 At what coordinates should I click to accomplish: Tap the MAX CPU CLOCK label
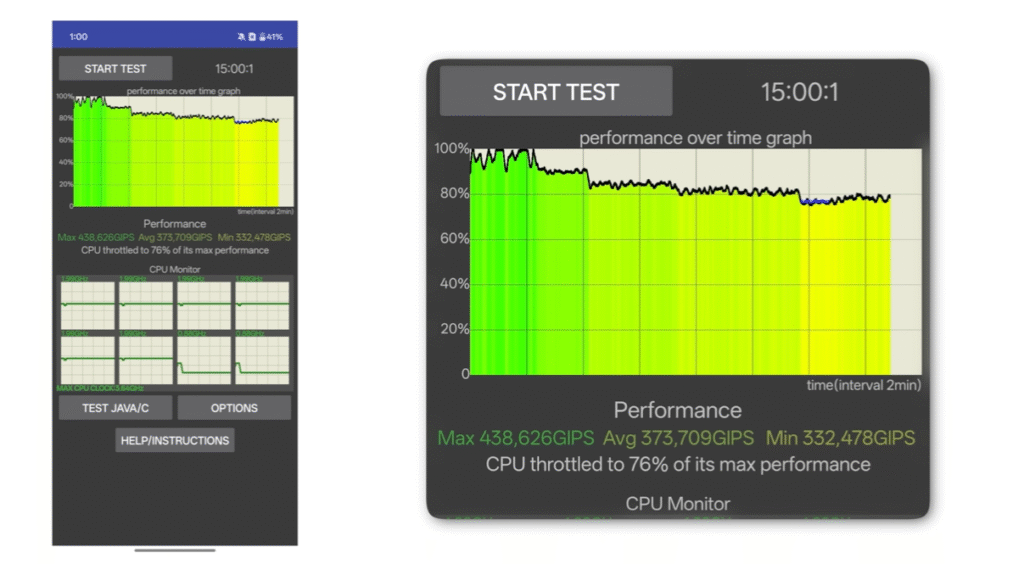tap(100, 388)
